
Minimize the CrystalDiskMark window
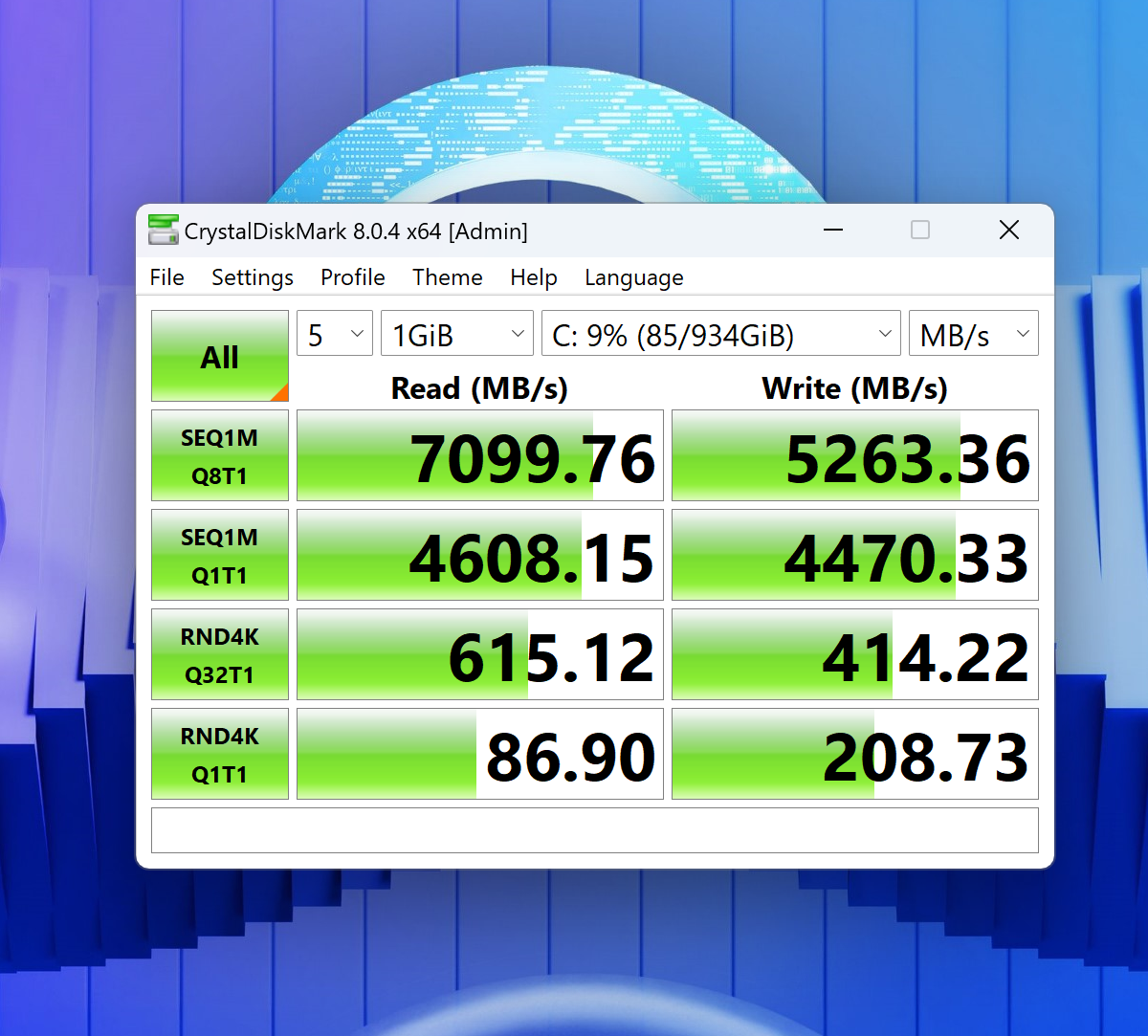pos(832,230)
